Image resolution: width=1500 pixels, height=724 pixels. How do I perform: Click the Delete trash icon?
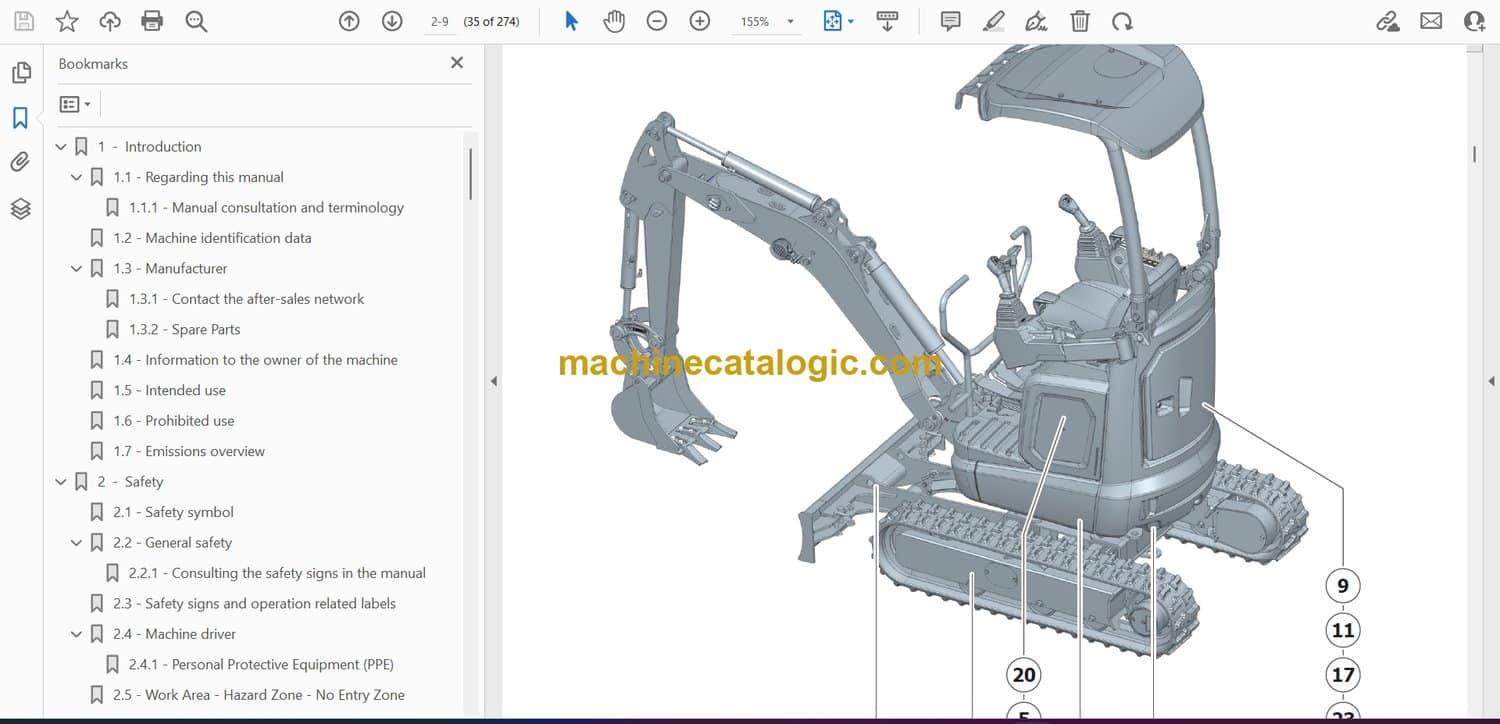1079,21
